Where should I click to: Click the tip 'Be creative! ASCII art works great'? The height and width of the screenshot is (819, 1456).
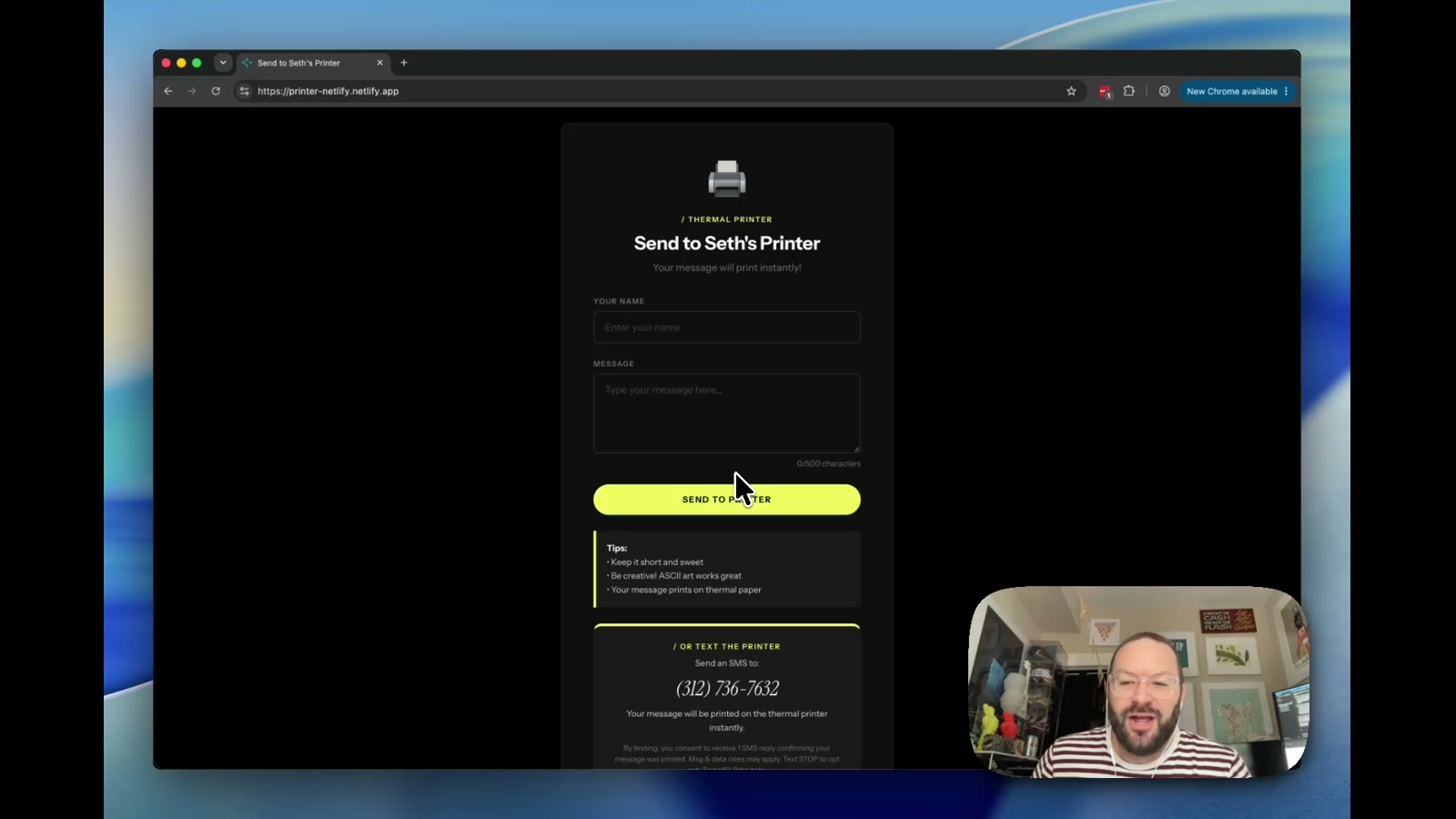(674, 576)
